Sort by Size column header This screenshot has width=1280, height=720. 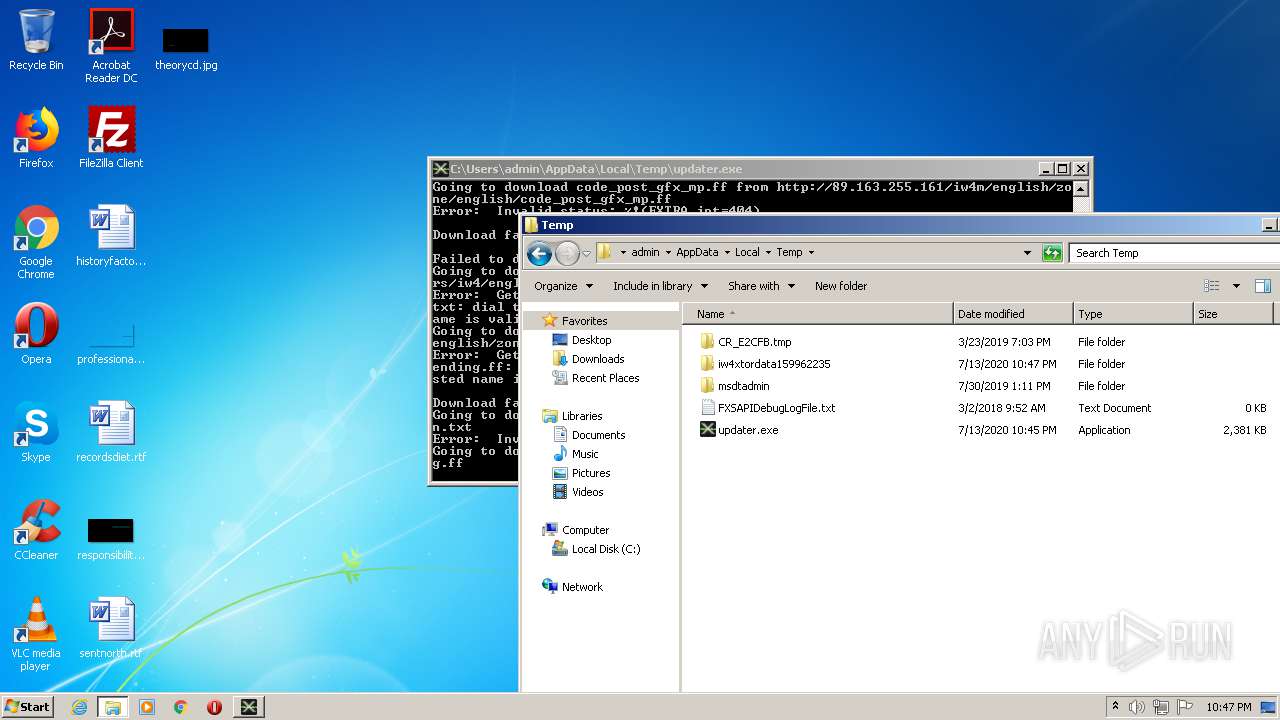1233,314
